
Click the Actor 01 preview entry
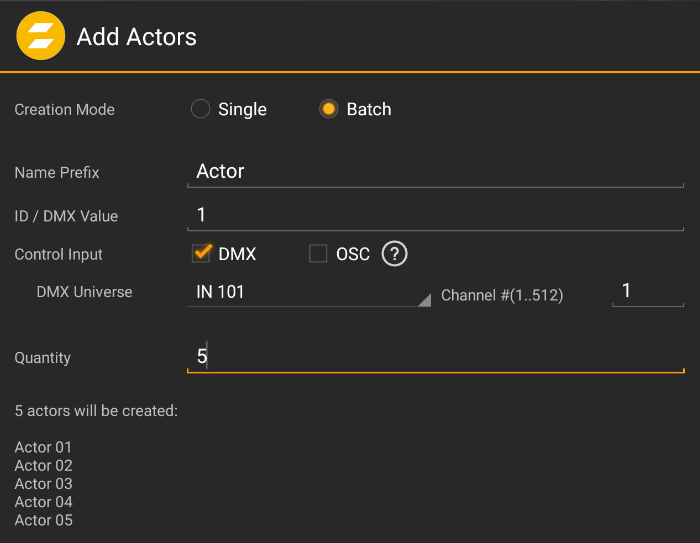coord(43,447)
